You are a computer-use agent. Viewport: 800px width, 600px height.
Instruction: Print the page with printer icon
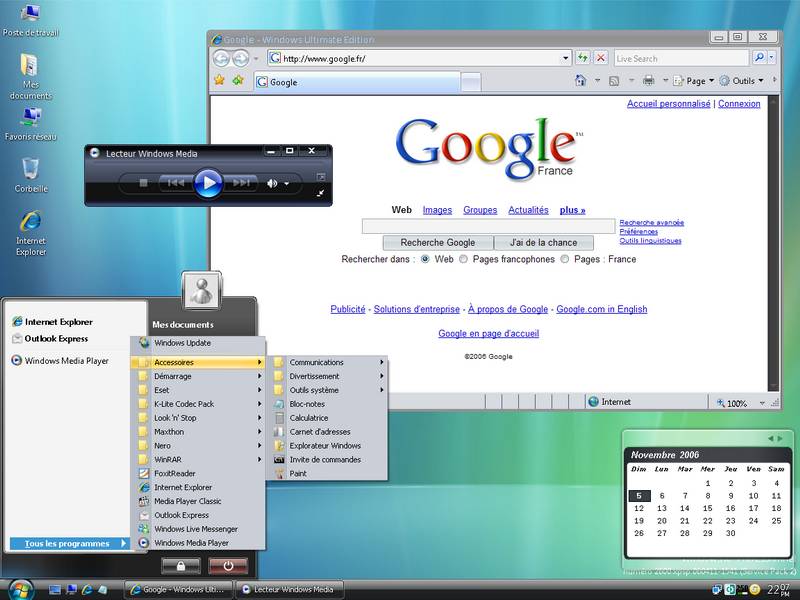point(648,81)
